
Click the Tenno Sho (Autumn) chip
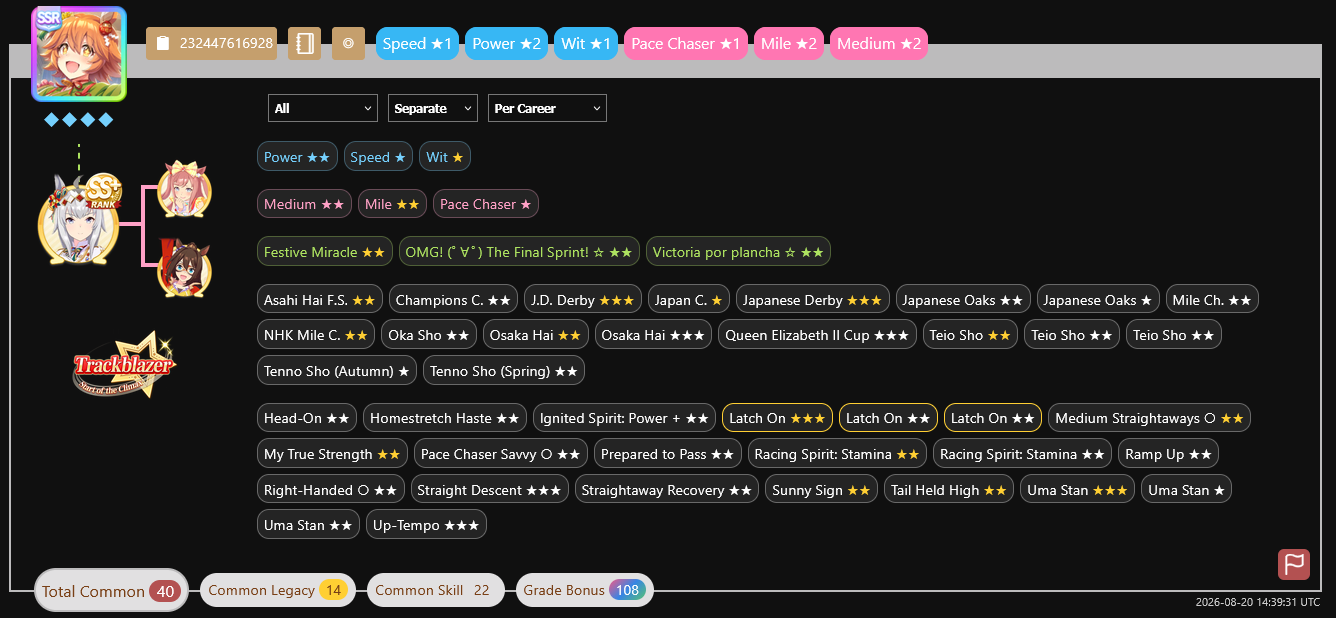click(x=337, y=371)
